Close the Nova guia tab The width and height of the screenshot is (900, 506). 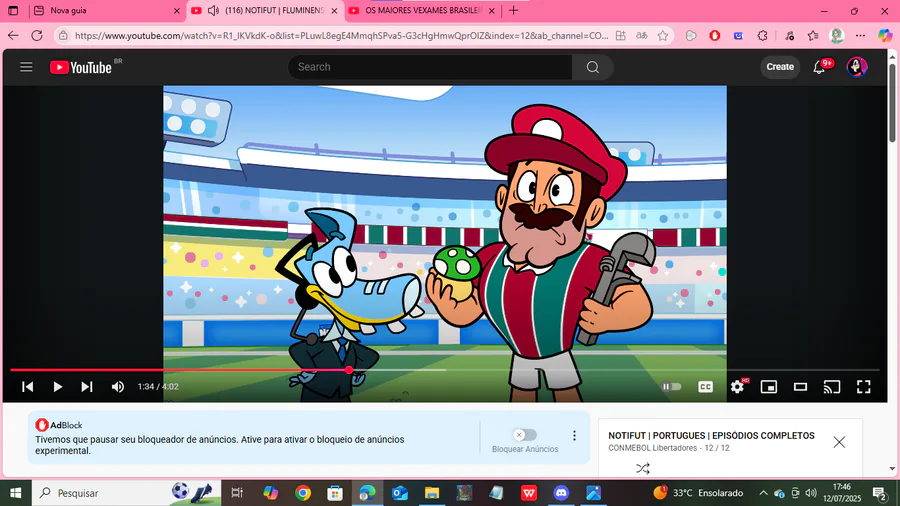177,11
